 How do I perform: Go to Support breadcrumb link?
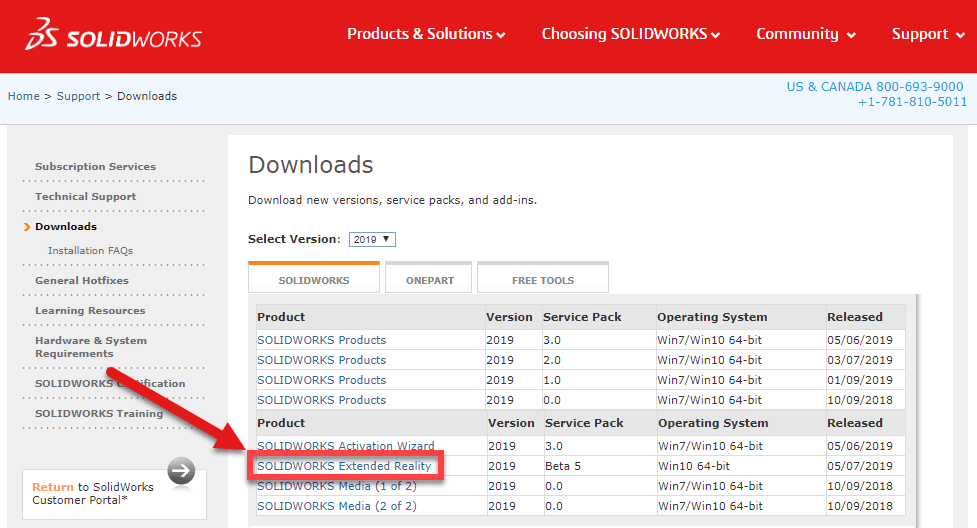(x=79, y=96)
